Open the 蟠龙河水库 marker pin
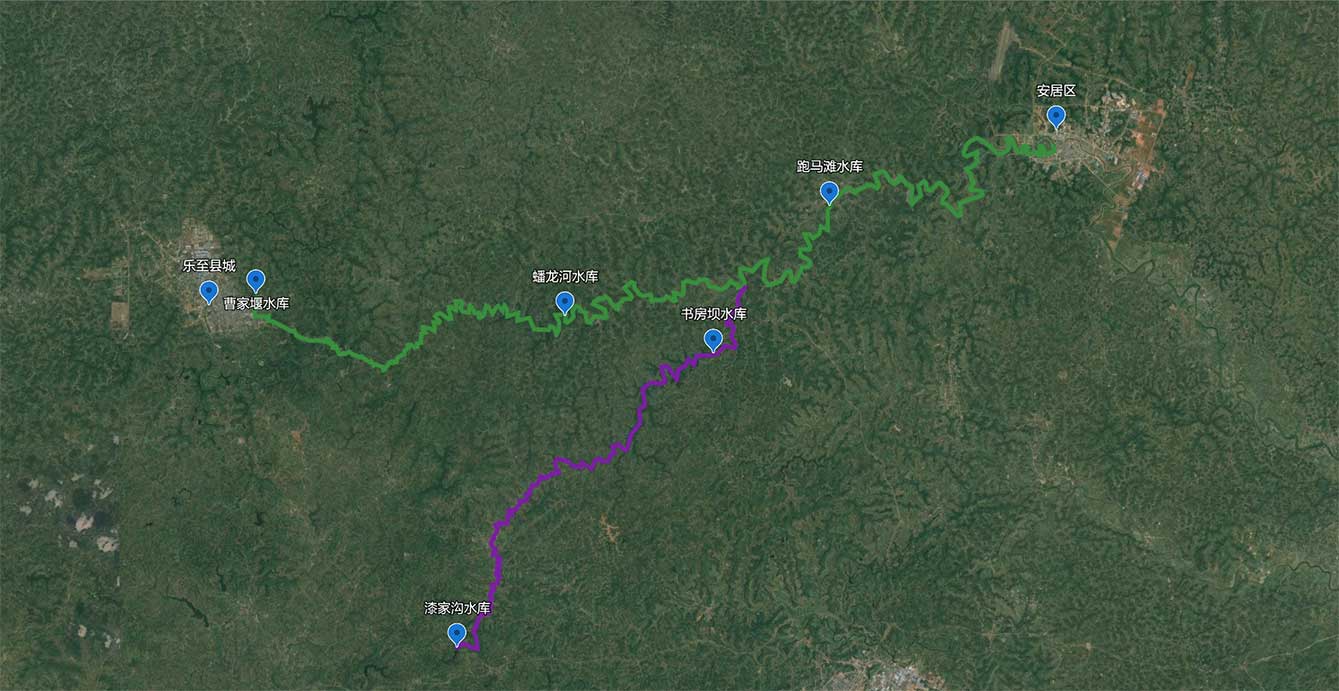This screenshot has width=1339, height=691. pos(565,303)
